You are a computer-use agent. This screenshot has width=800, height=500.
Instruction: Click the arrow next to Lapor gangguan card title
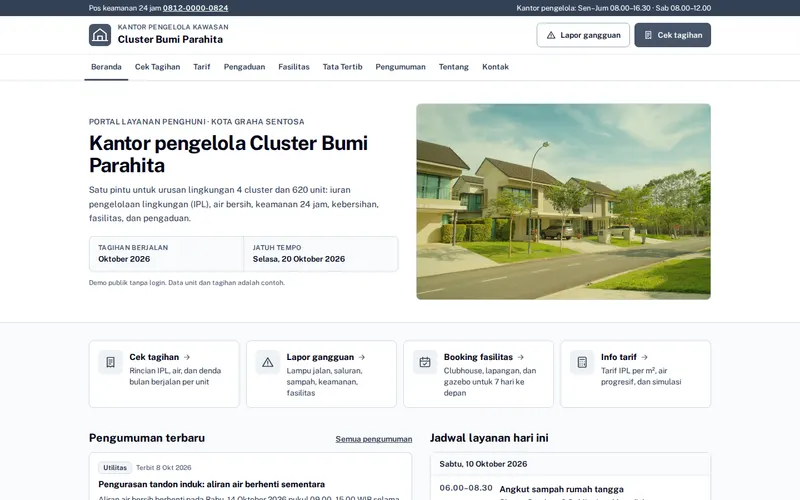(x=362, y=357)
